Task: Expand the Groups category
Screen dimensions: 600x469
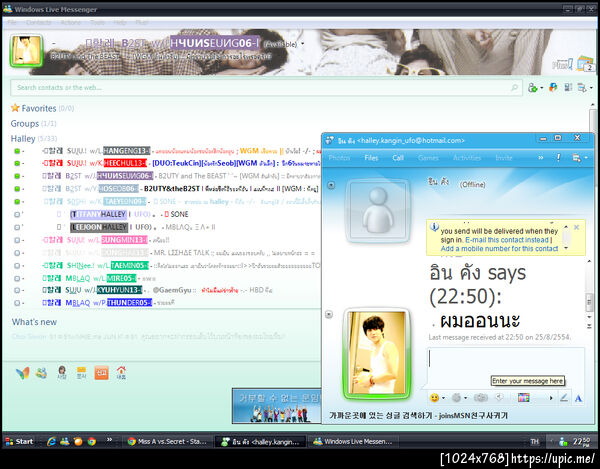Action: [34, 124]
